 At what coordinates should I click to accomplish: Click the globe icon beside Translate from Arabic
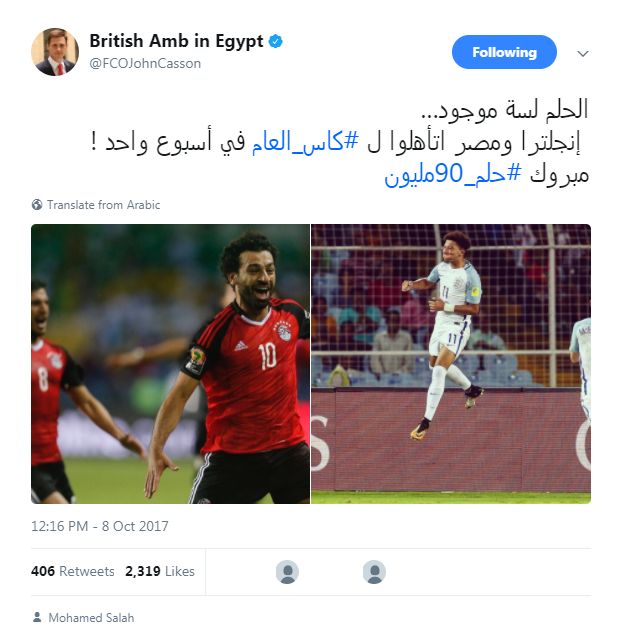(x=37, y=205)
